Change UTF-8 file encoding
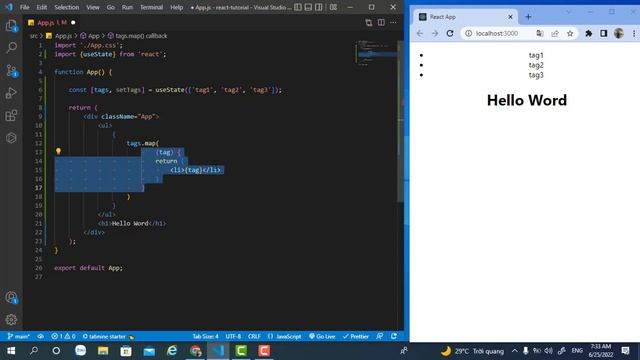 pyautogui.click(x=233, y=336)
